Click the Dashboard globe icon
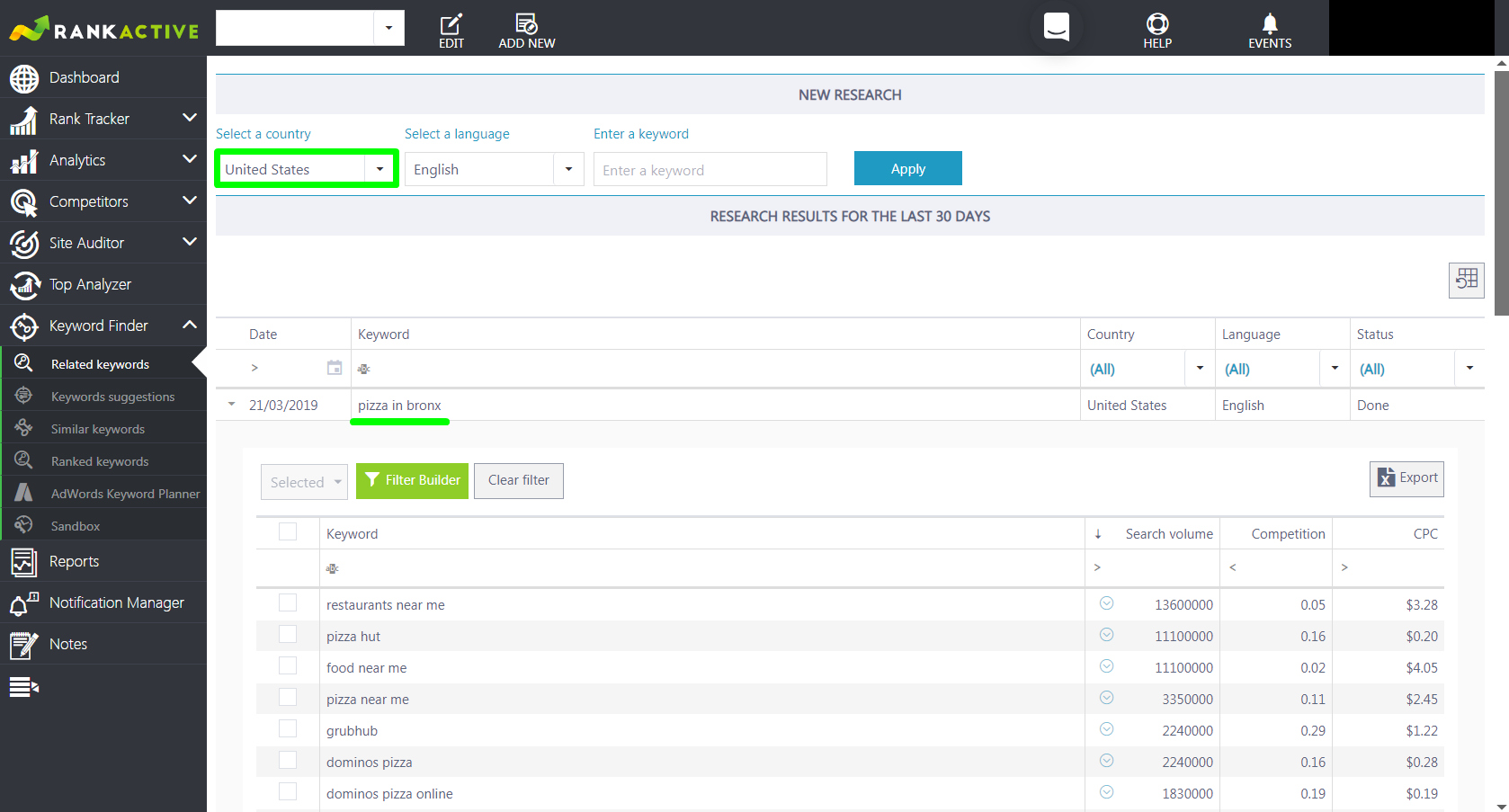Screen dimensions: 1509x812 pos(24,78)
